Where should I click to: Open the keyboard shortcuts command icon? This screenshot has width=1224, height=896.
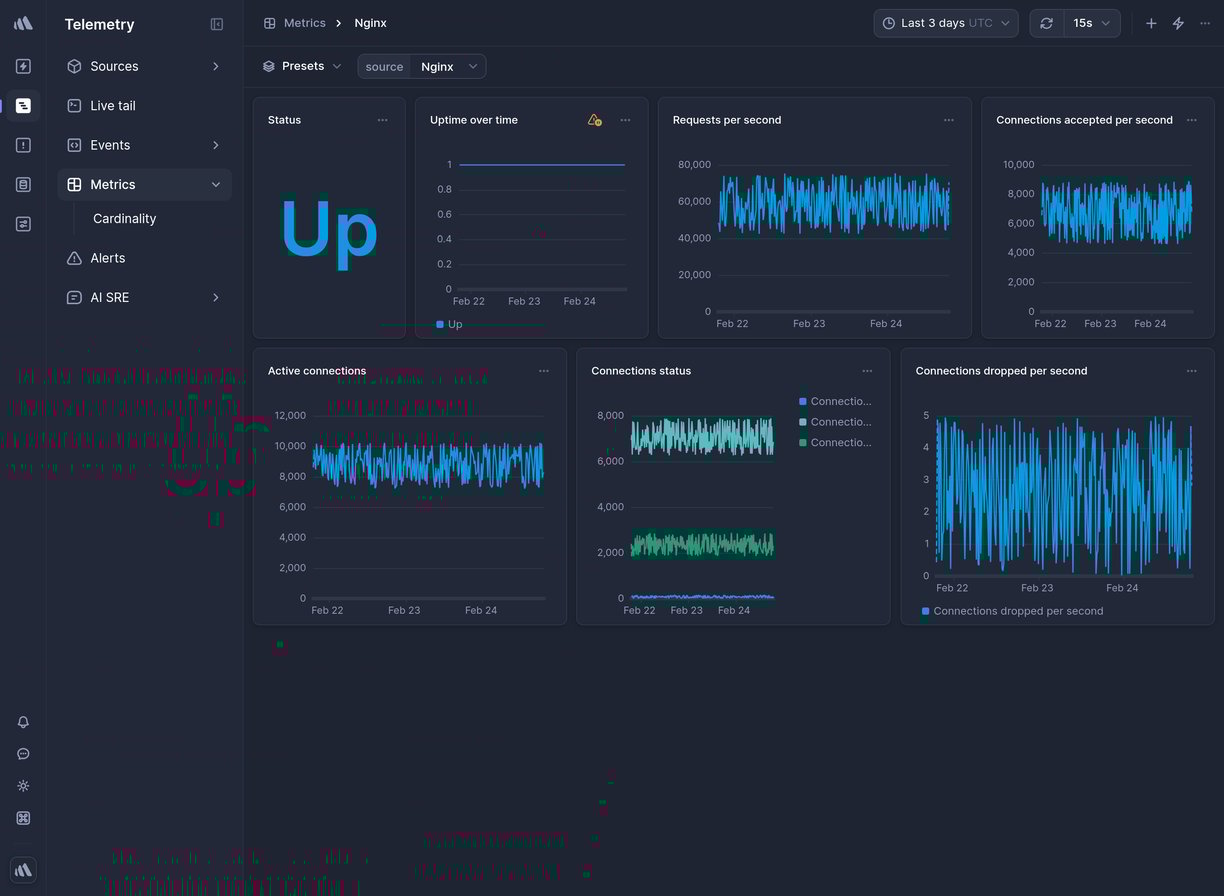23,818
